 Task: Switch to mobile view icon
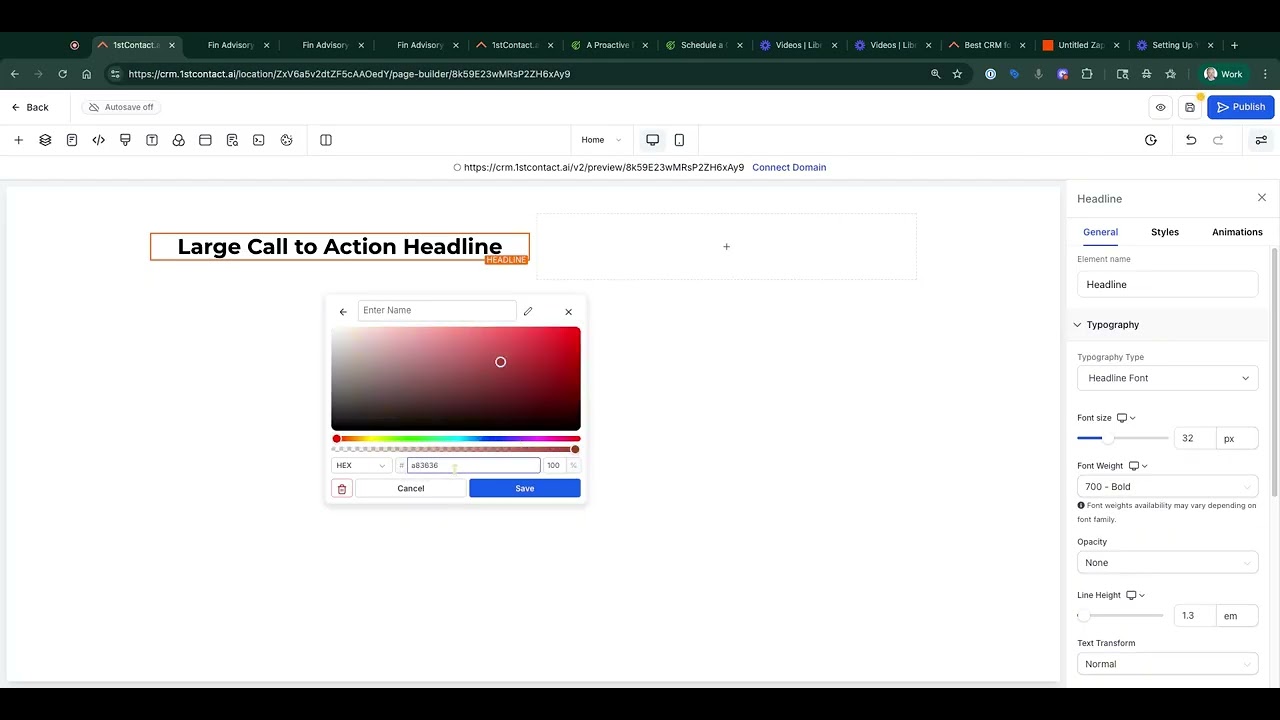(679, 140)
